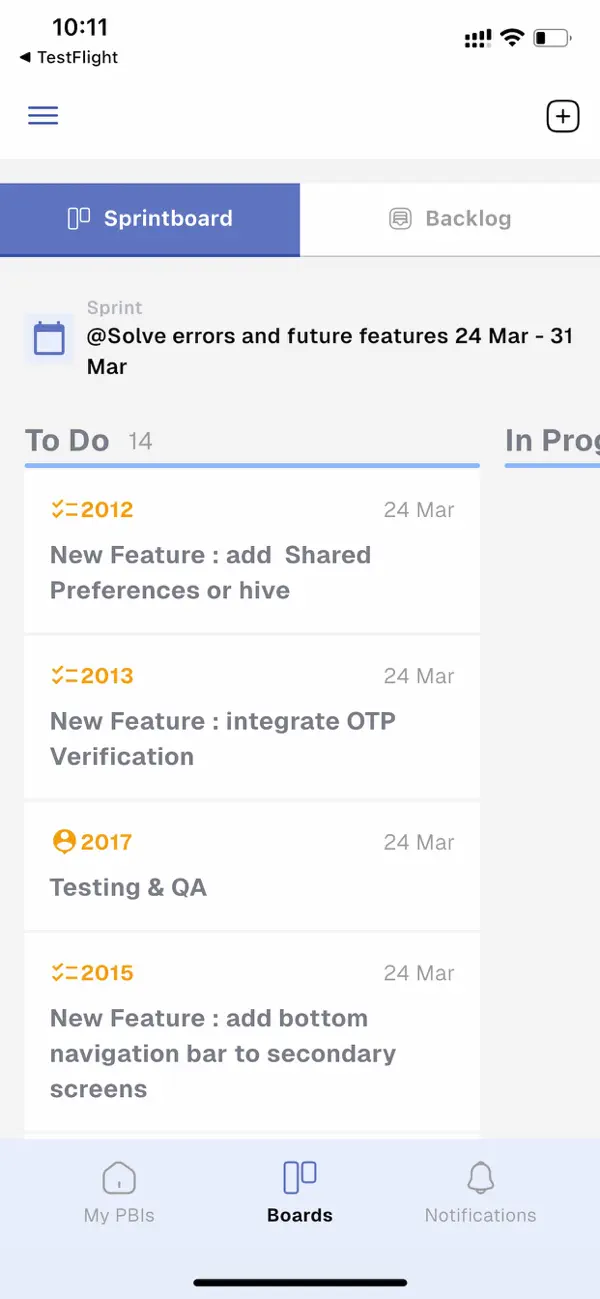
Task: Create a new item with the plus button
Action: tap(562, 115)
